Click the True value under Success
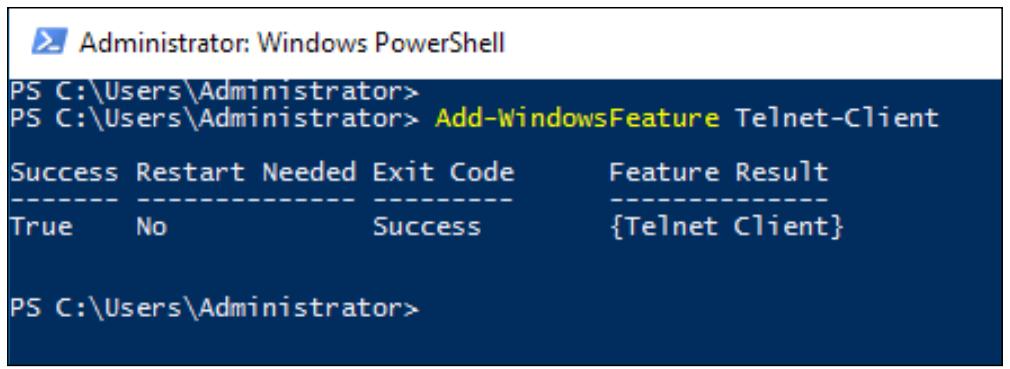This screenshot has width=1010, height=369. (x=41, y=227)
